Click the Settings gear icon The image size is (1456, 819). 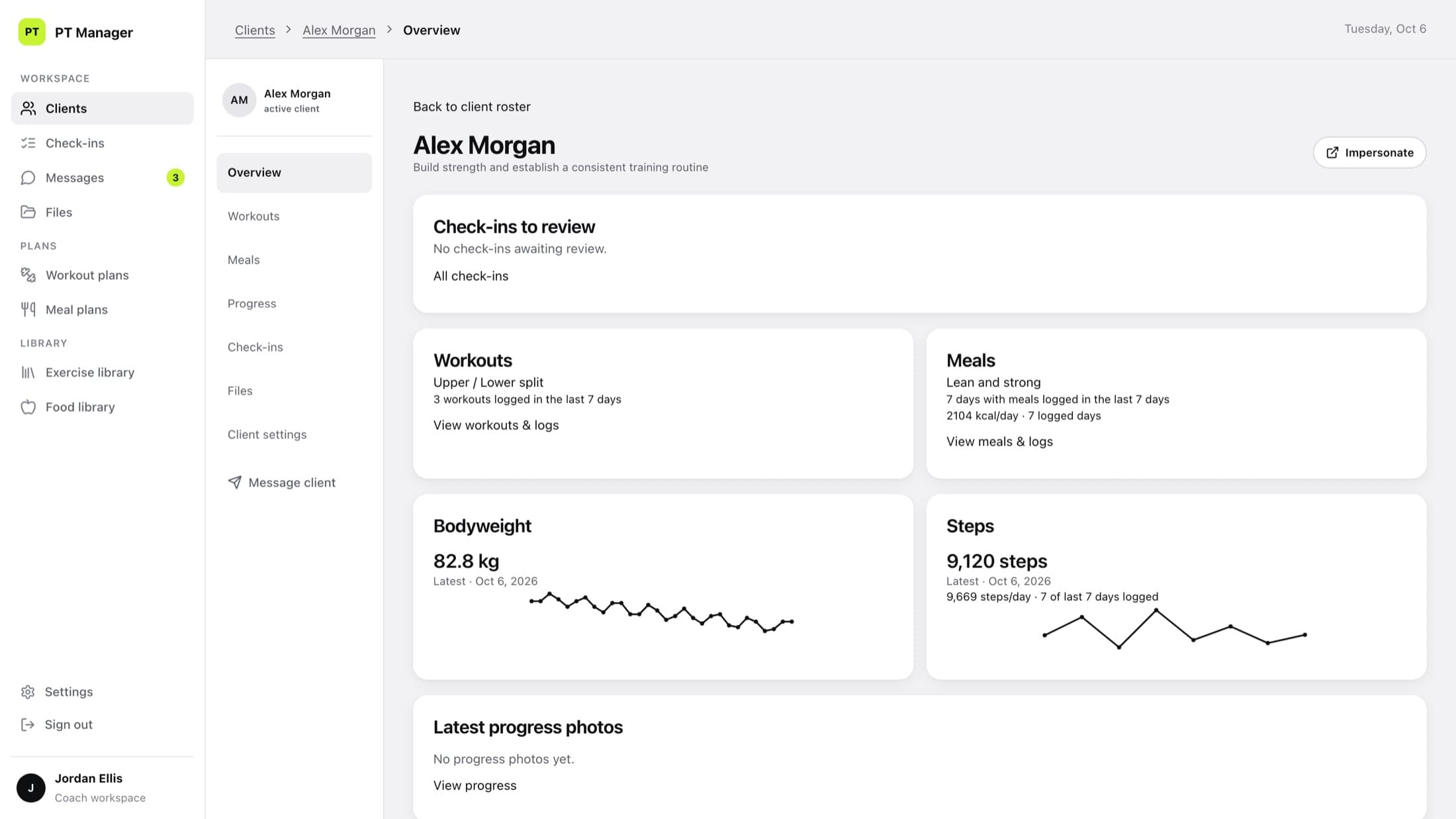(28, 691)
